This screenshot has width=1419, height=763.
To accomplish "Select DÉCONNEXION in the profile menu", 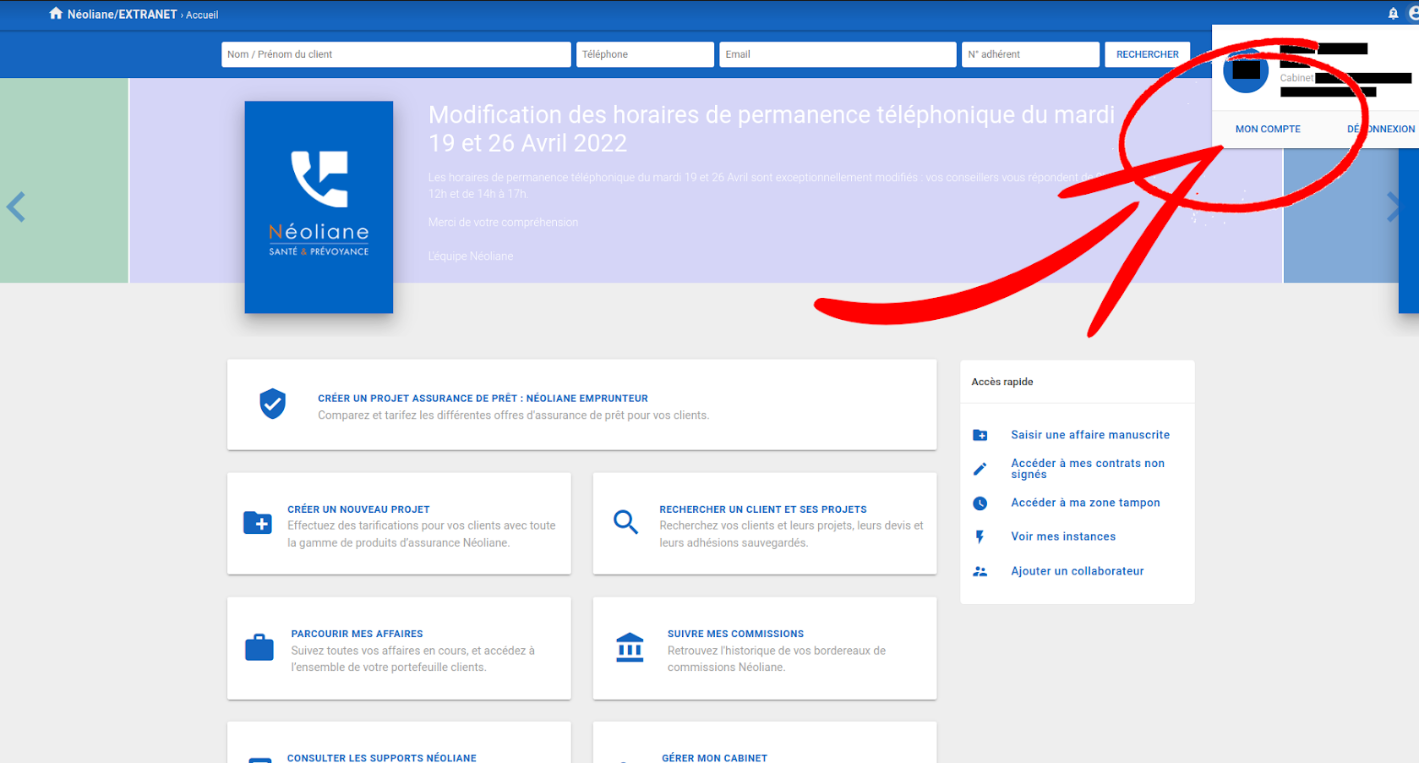I will [x=1381, y=129].
